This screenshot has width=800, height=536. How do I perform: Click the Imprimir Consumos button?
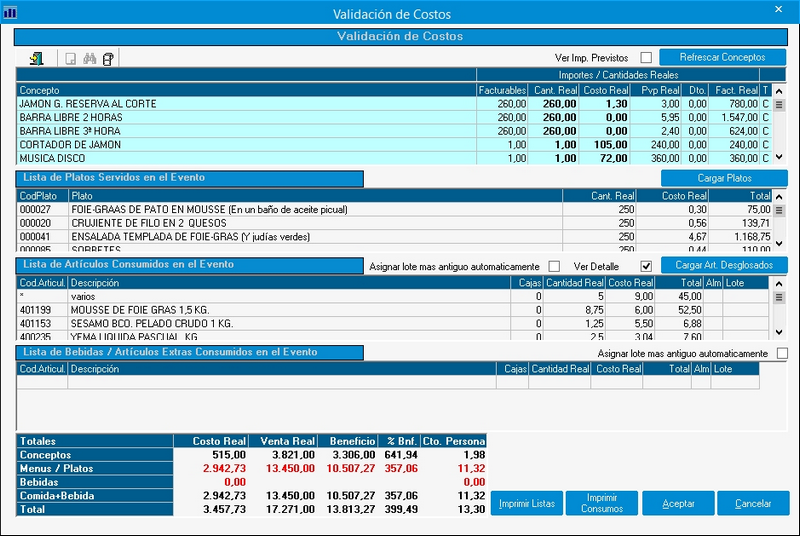click(602, 503)
